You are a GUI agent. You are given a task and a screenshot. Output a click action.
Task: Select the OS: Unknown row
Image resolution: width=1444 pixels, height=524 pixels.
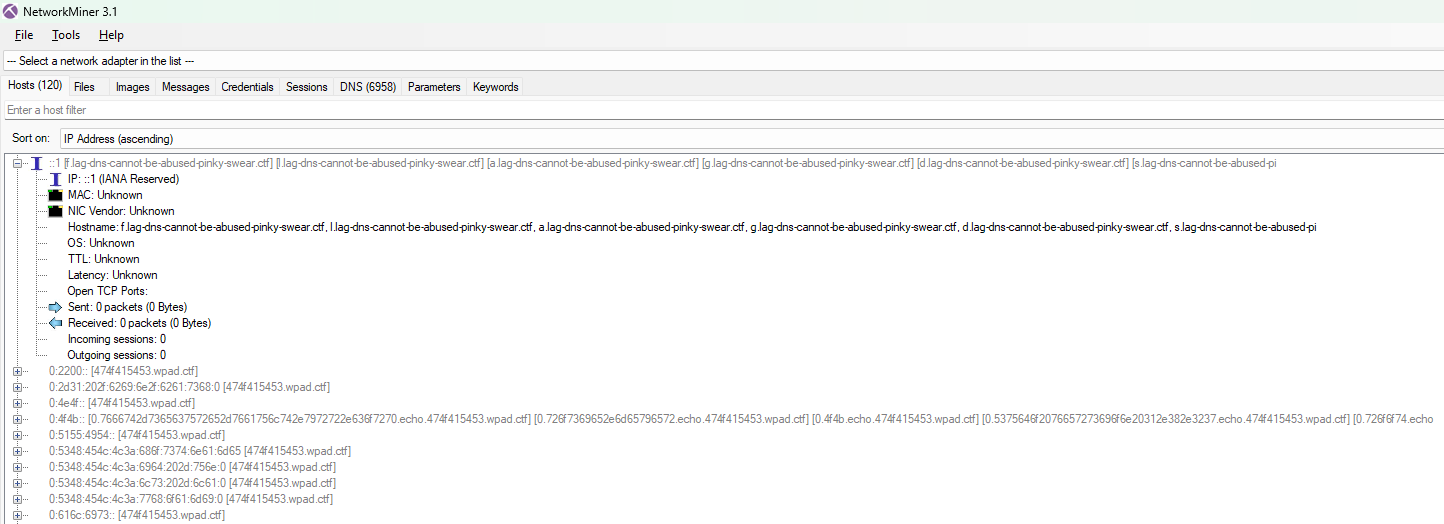point(101,243)
